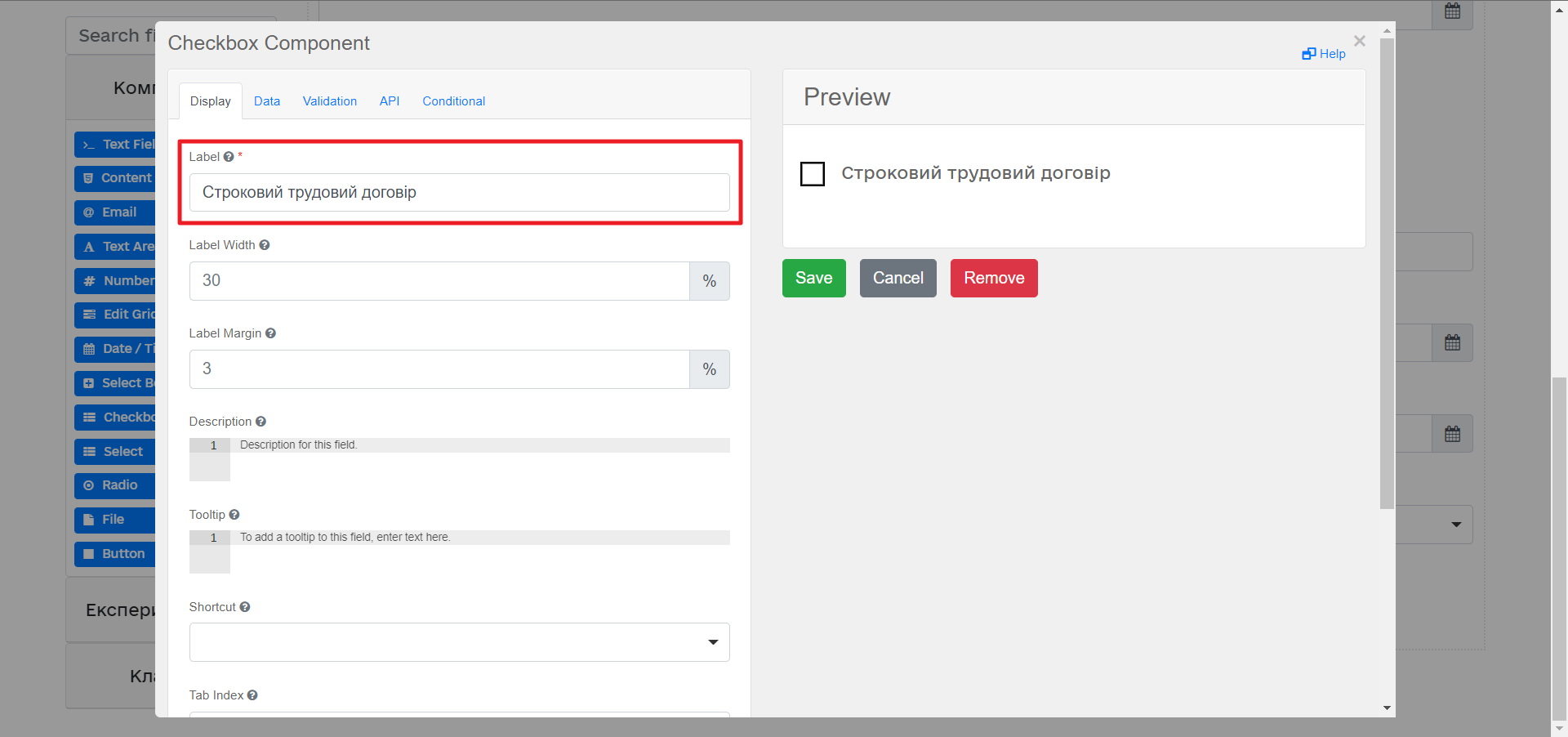Click the Label Width help icon
This screenshot has width=1568, height=737.
tap(265, 245)
